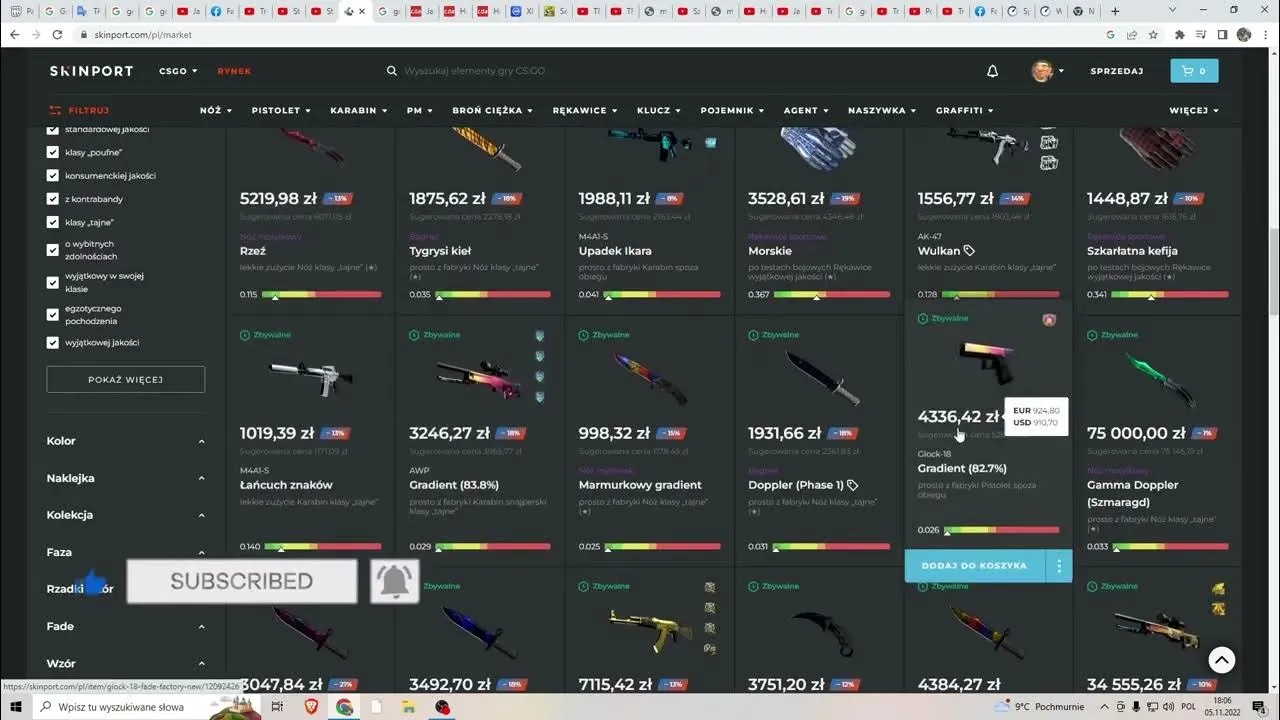This screenshot has width=1280, height=720.
Task: Open the Sprzedaj sell link
Action: (x=1117, y=71)
